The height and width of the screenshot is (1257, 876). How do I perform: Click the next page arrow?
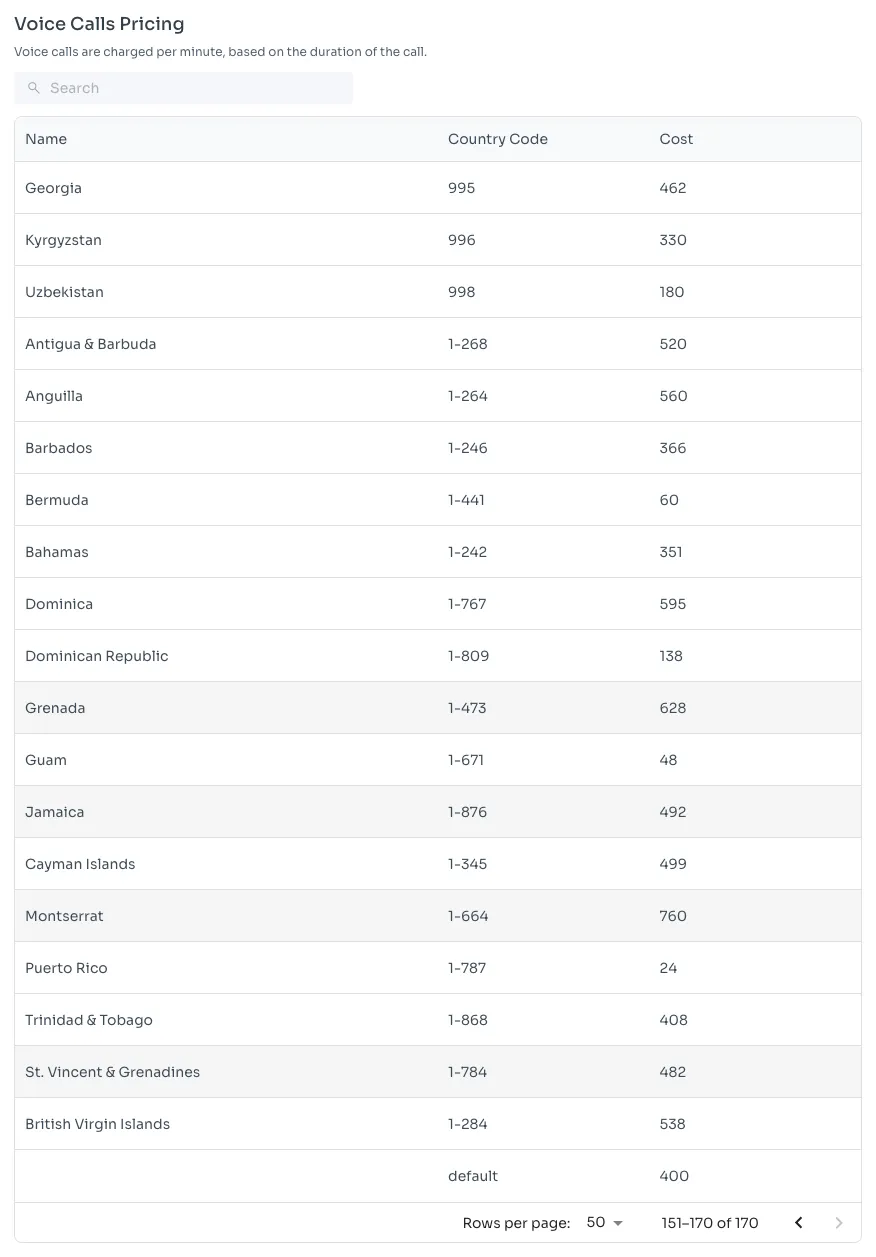[x=839, y=1223]
